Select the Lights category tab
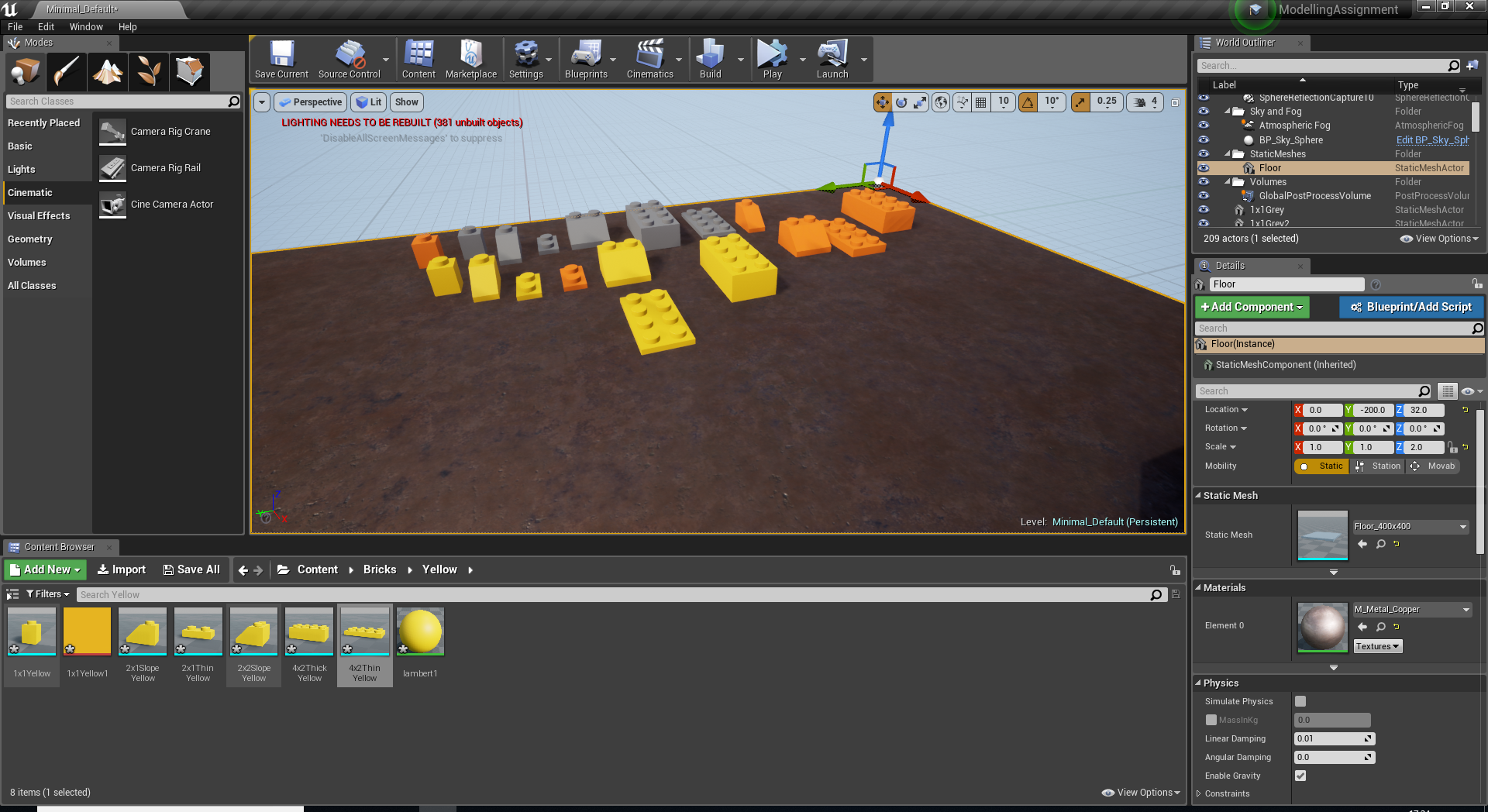 (x=22, y=169)
